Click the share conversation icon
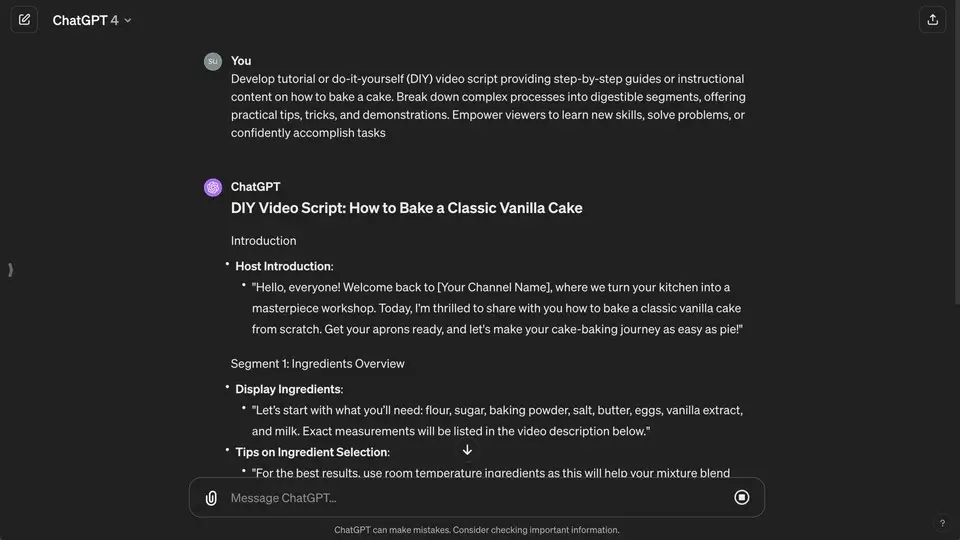 (x=932, y=20)
